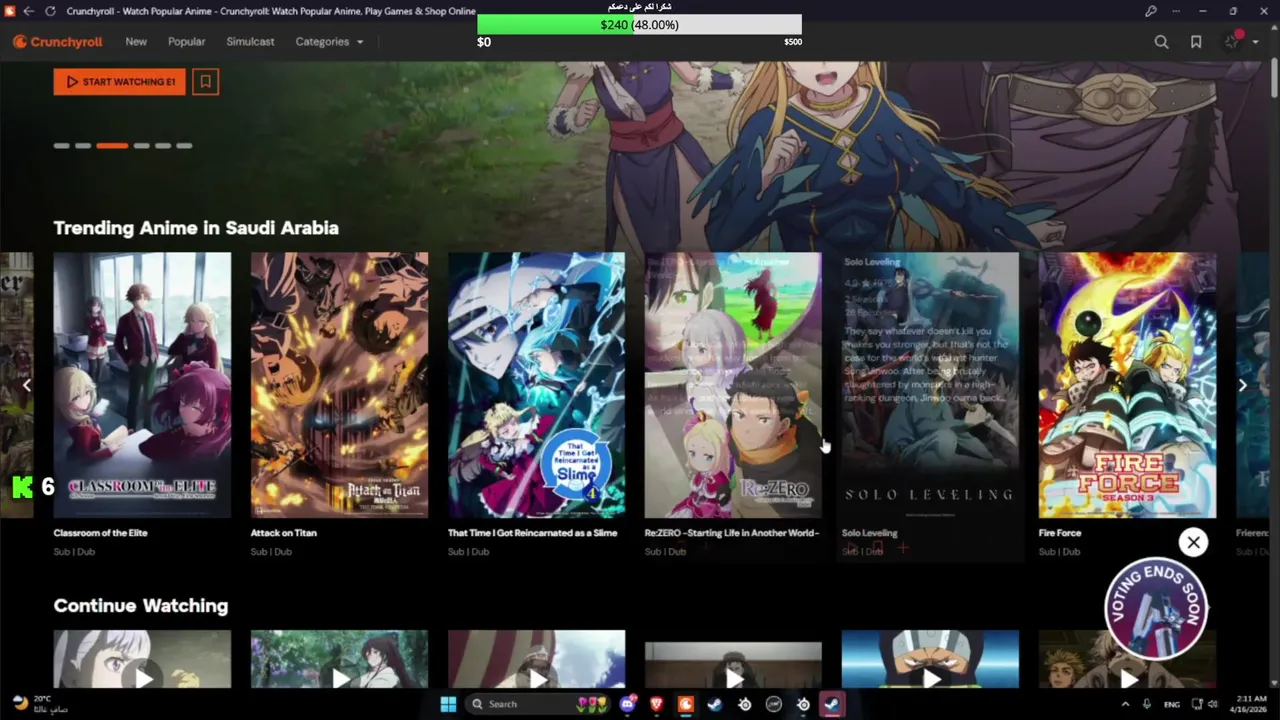Go to the Popular tab
The width and height of the screenshot is (1280, 720).
tap(186, 42)
